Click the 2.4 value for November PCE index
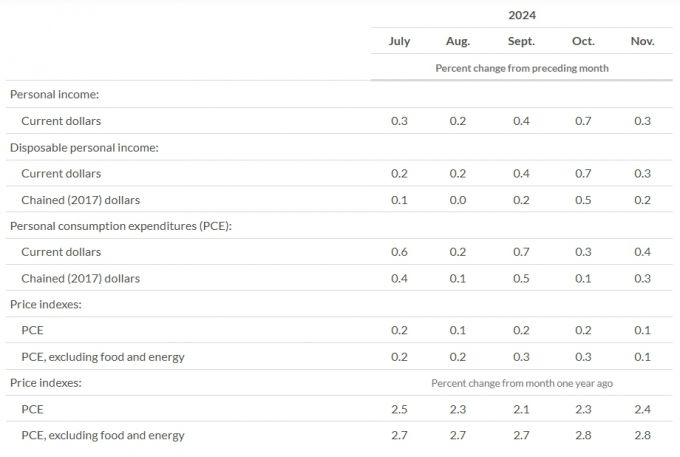The width and height of the screenshot is (680, 457). (643, 409)
